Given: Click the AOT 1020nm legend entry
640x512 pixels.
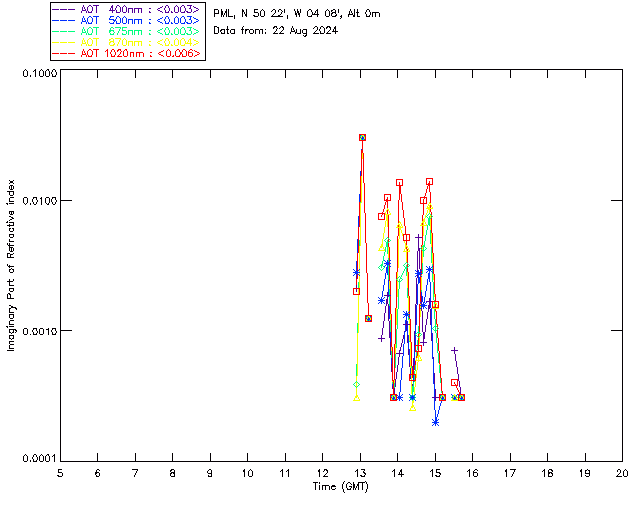Looking at the screenshot, I should pyautogui.click(x=127, y=53).
